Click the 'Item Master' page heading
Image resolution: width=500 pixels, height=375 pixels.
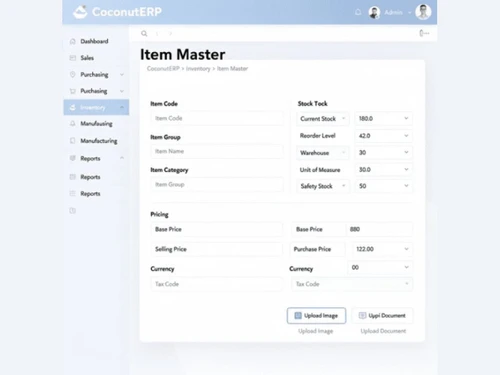pyautogui.click(x=183, y=54)
